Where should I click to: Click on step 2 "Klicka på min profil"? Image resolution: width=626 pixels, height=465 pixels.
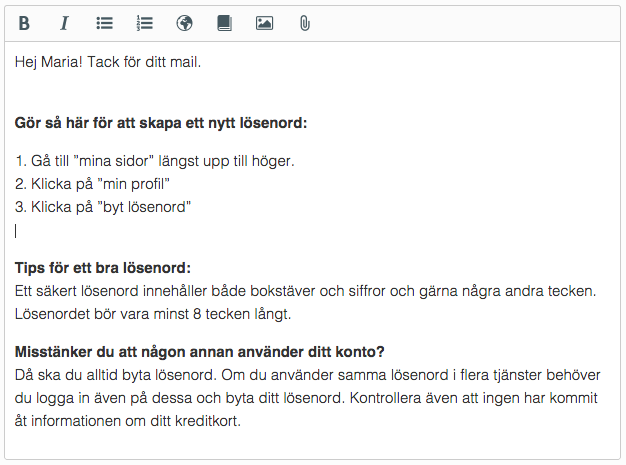click(x=93, y=184)
